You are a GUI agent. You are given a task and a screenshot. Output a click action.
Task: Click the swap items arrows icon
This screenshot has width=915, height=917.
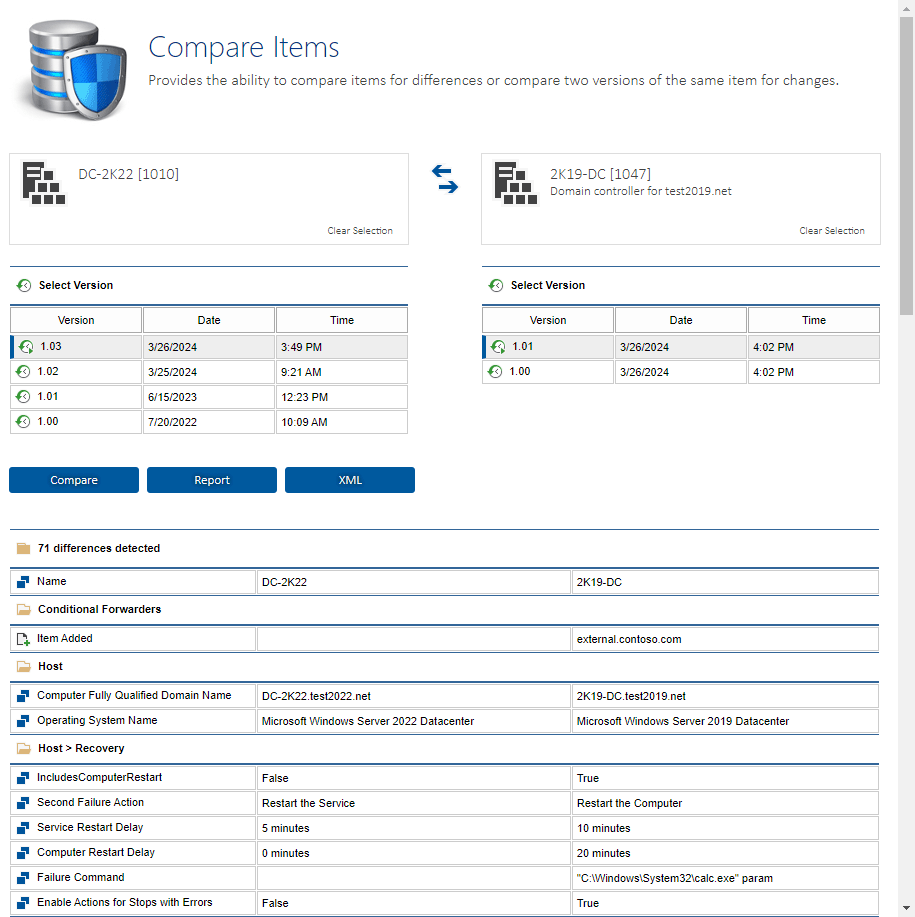tap(445, 179)
